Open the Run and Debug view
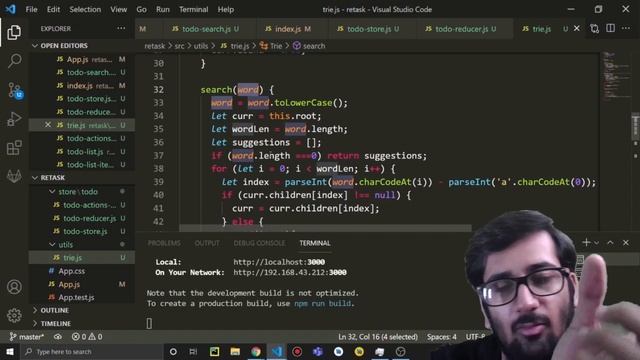Viewport: 640px width, 360px height. pos(14,119)
